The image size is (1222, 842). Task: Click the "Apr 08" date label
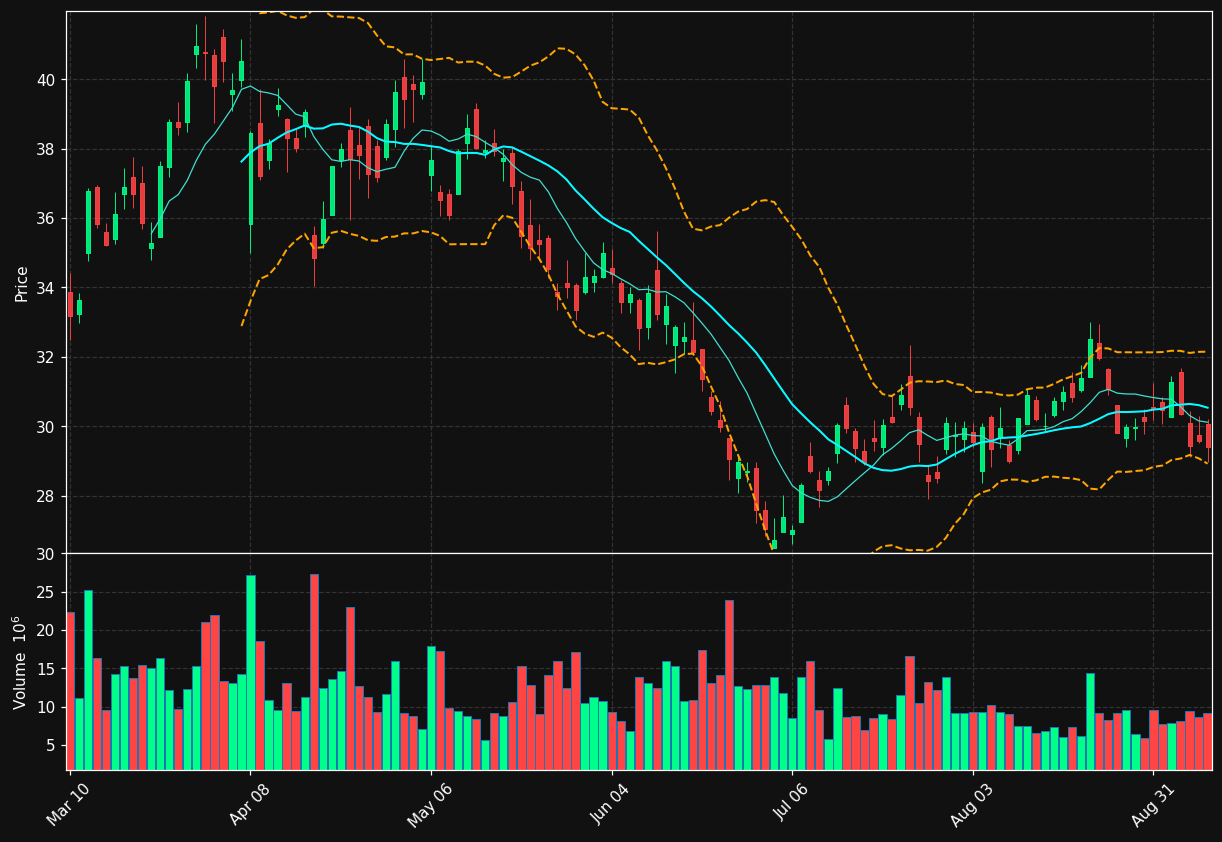click(250, 804)
